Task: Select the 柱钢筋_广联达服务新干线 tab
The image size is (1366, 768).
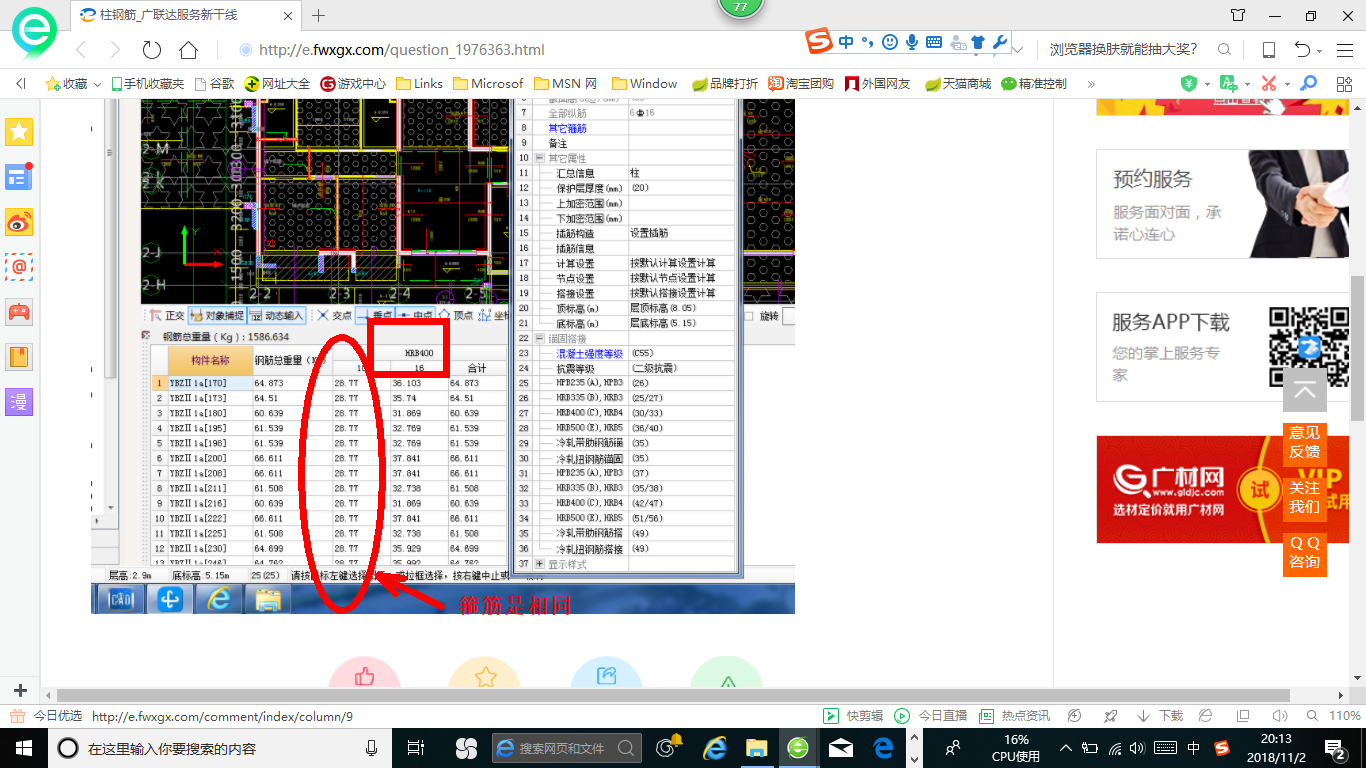Action: [185, 15]
